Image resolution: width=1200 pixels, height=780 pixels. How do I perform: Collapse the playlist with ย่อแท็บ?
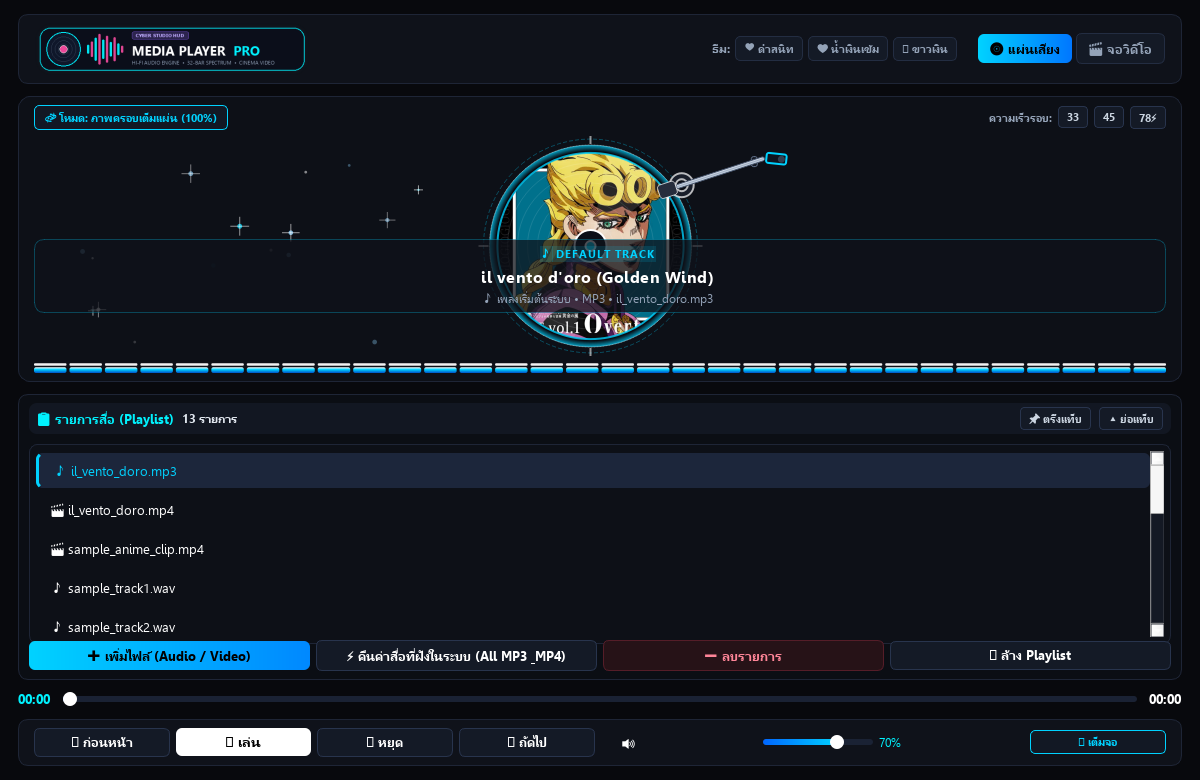tap(1131, 419)
